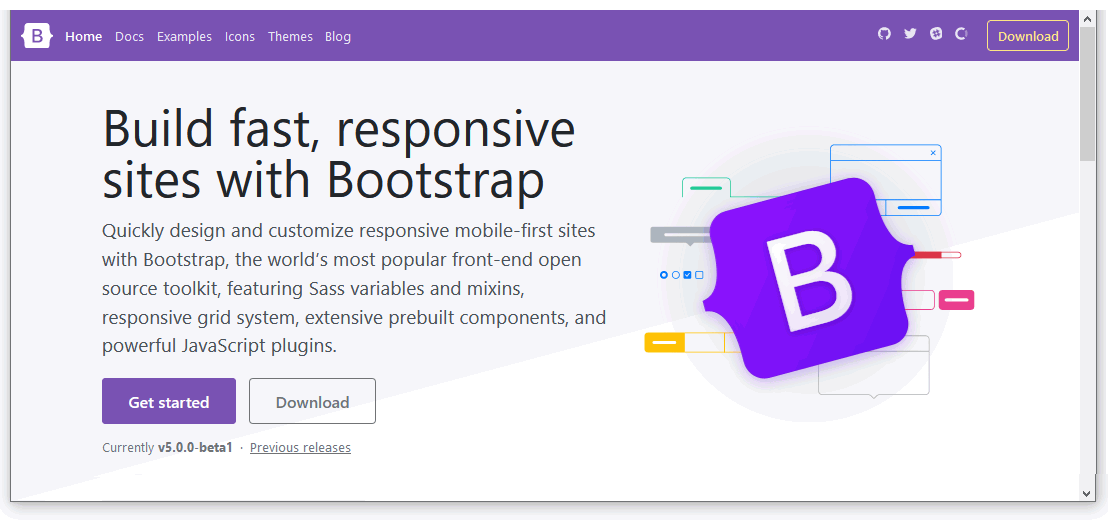Select the filled radio button in illustration
Screen dimensions: 1108x524
coord(664,275)
